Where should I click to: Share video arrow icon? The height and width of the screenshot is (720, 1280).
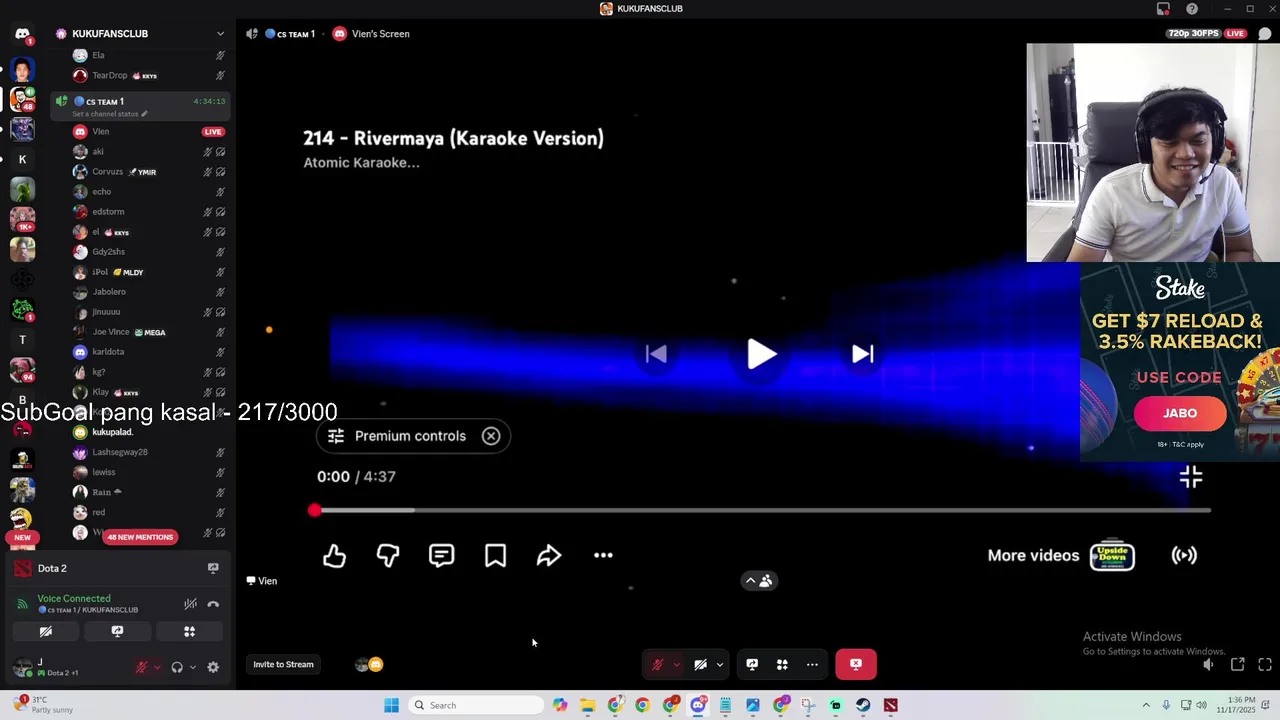(549, 556)
